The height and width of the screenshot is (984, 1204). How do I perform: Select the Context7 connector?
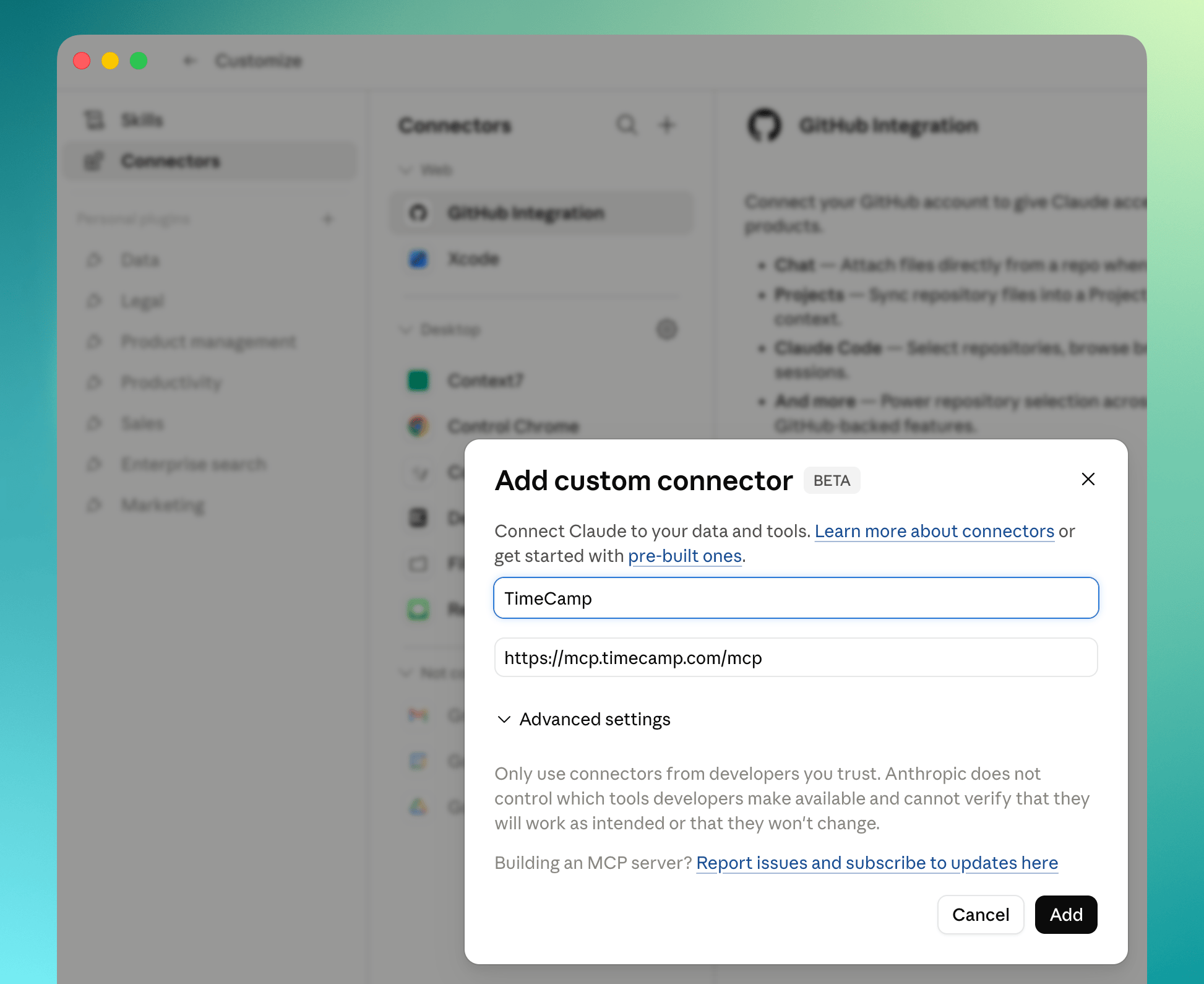(x=541, y=380)
